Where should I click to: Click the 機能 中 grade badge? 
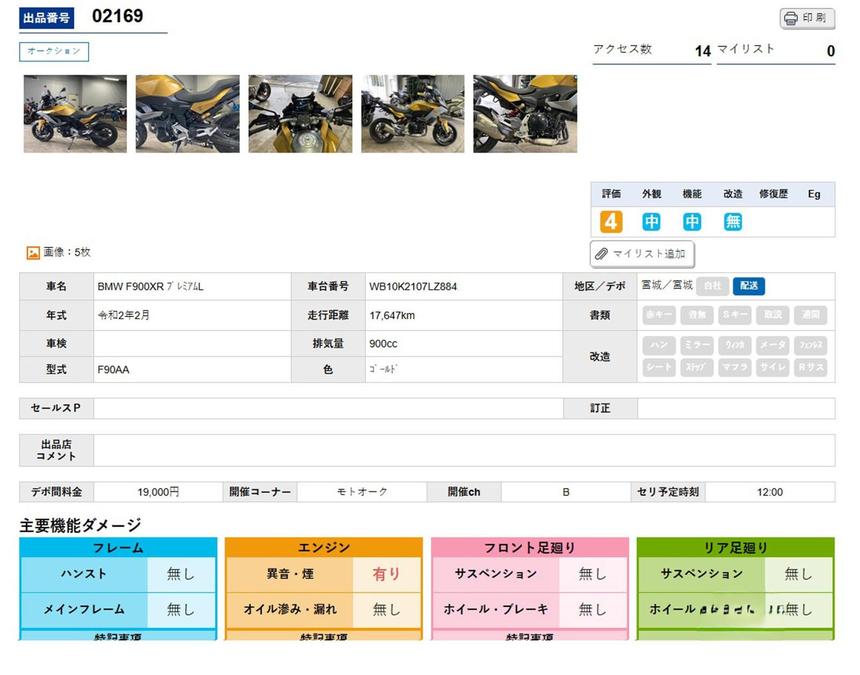692,222
